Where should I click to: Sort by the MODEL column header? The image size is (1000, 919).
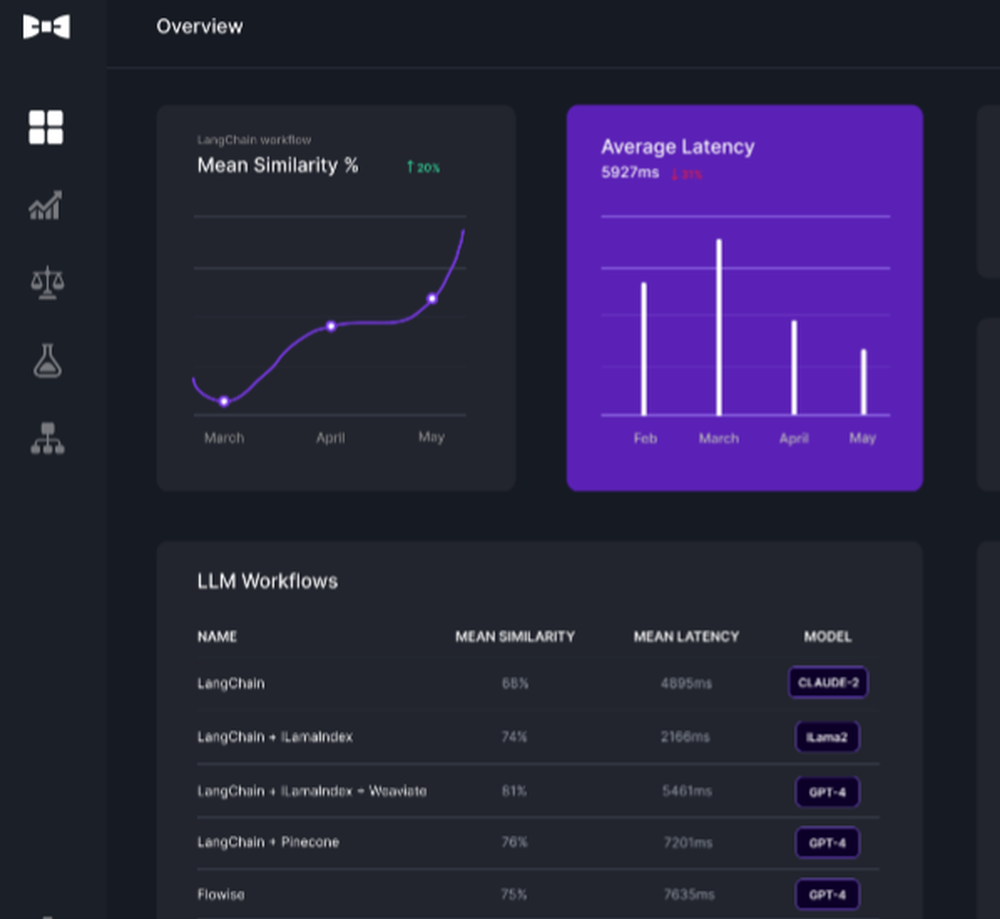(x=827, y=636)
